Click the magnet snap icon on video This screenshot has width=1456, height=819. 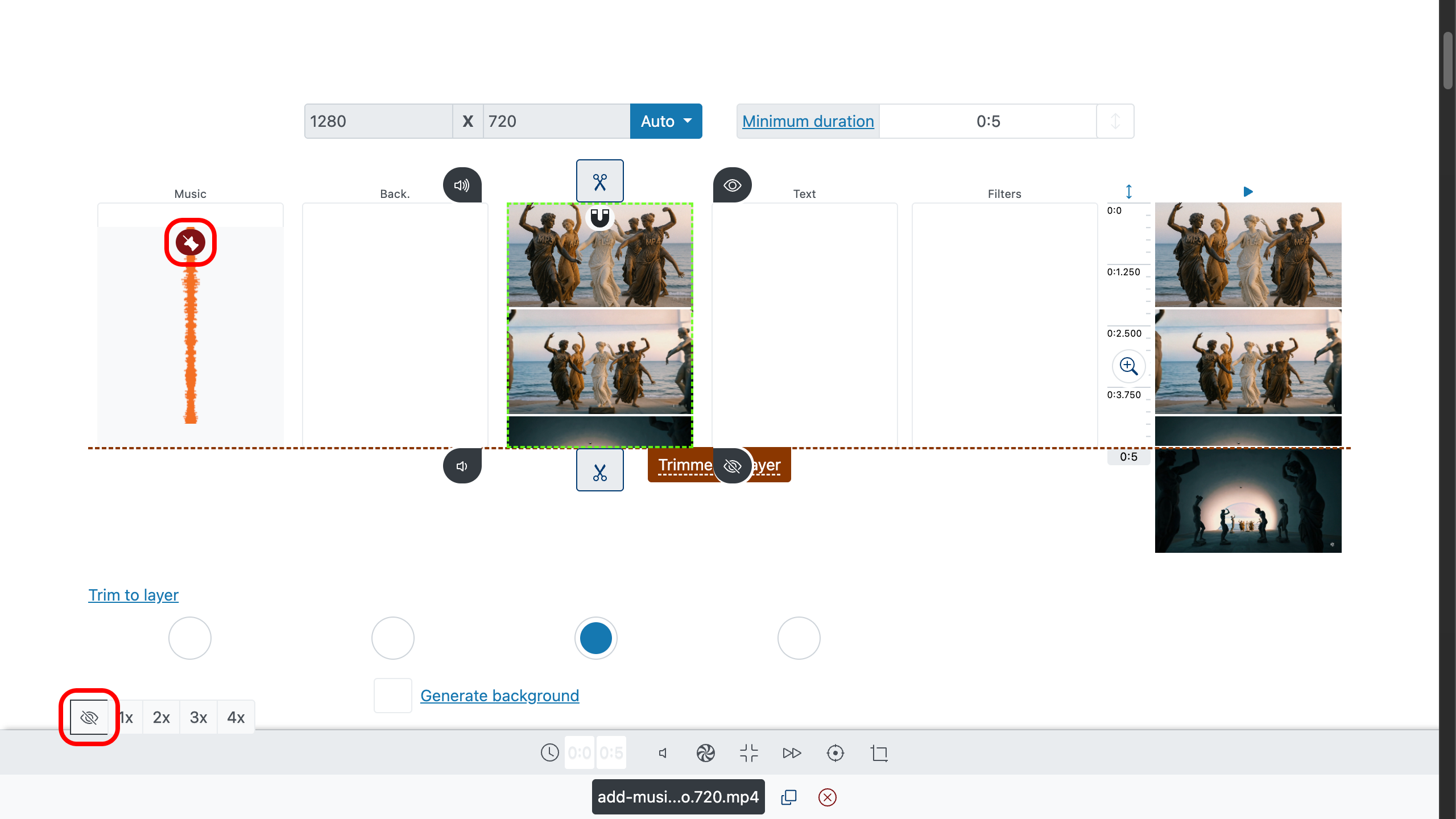599,217
